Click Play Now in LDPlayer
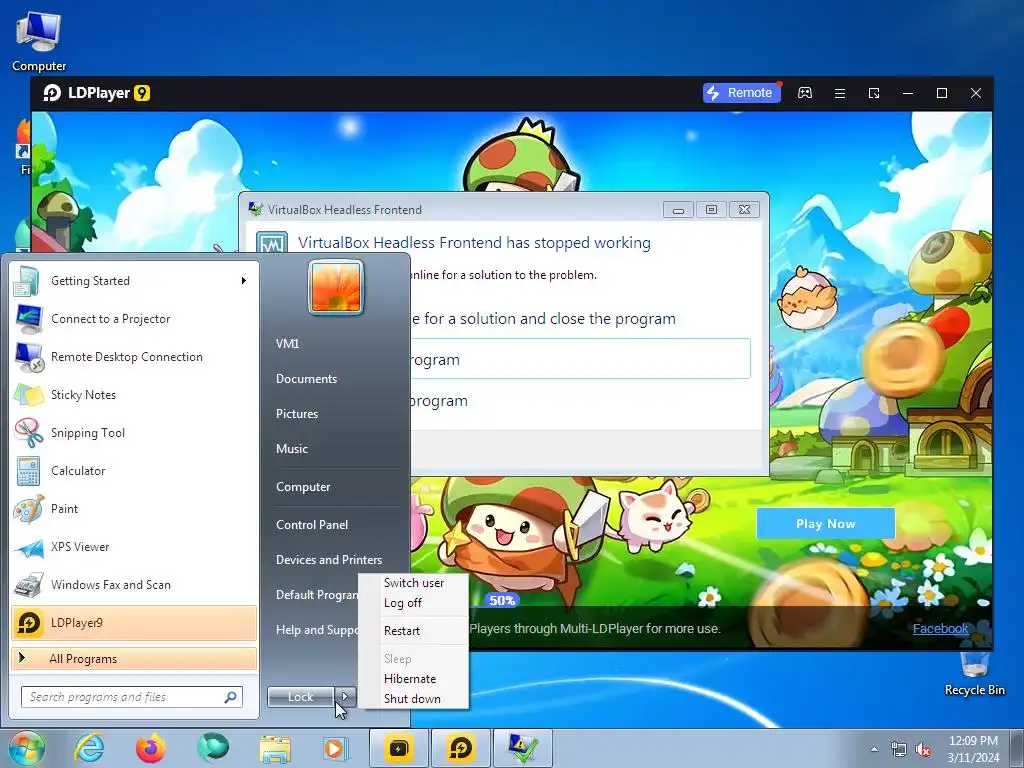This screenshot has height=768, width=1024. pos(825,524)
